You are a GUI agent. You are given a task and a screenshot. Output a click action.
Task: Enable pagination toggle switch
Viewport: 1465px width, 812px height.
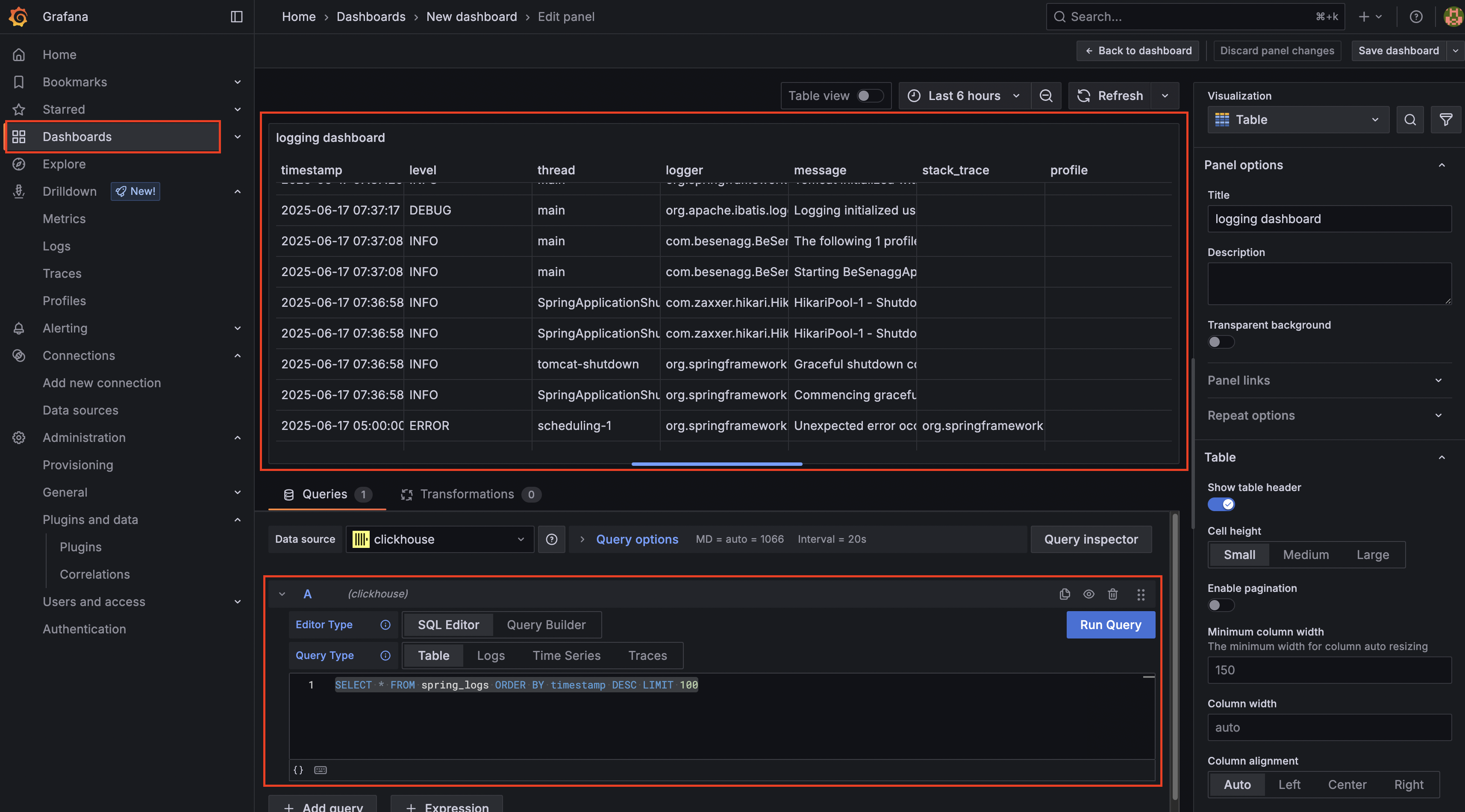[x=1221, y=605]
